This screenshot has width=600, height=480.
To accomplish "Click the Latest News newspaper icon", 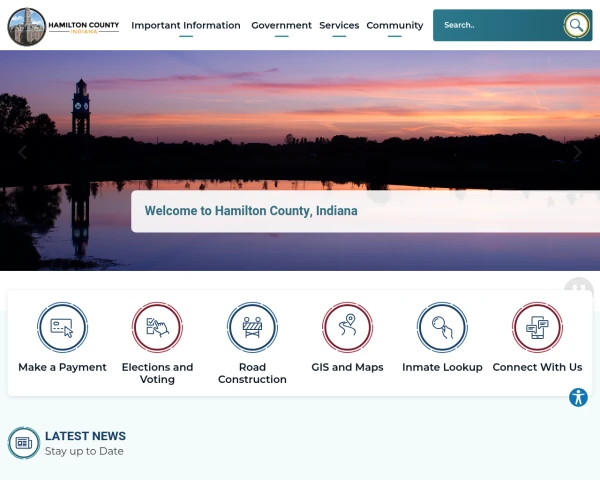I will [24, 443].
